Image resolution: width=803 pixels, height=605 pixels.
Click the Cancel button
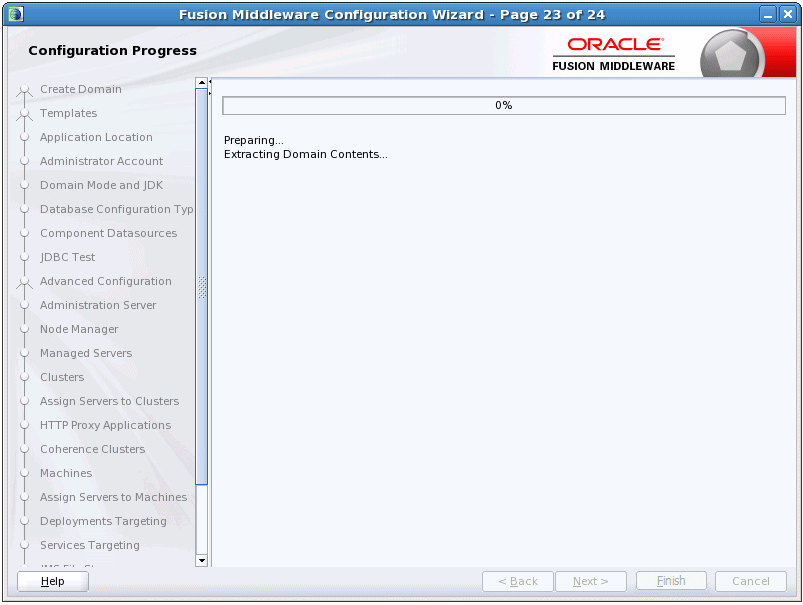(751, 581)
